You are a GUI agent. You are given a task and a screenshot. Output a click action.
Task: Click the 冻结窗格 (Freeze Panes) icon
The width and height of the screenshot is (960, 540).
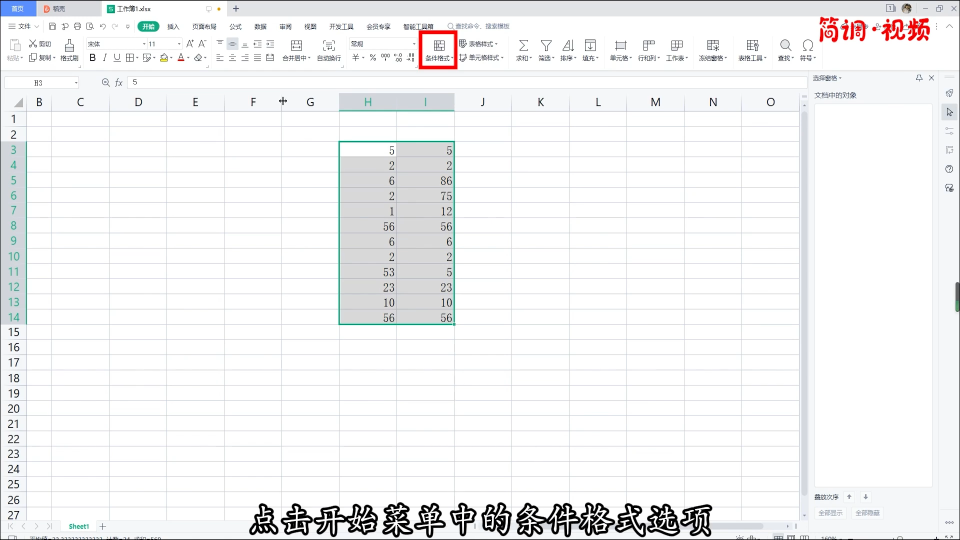coord(713,46)
